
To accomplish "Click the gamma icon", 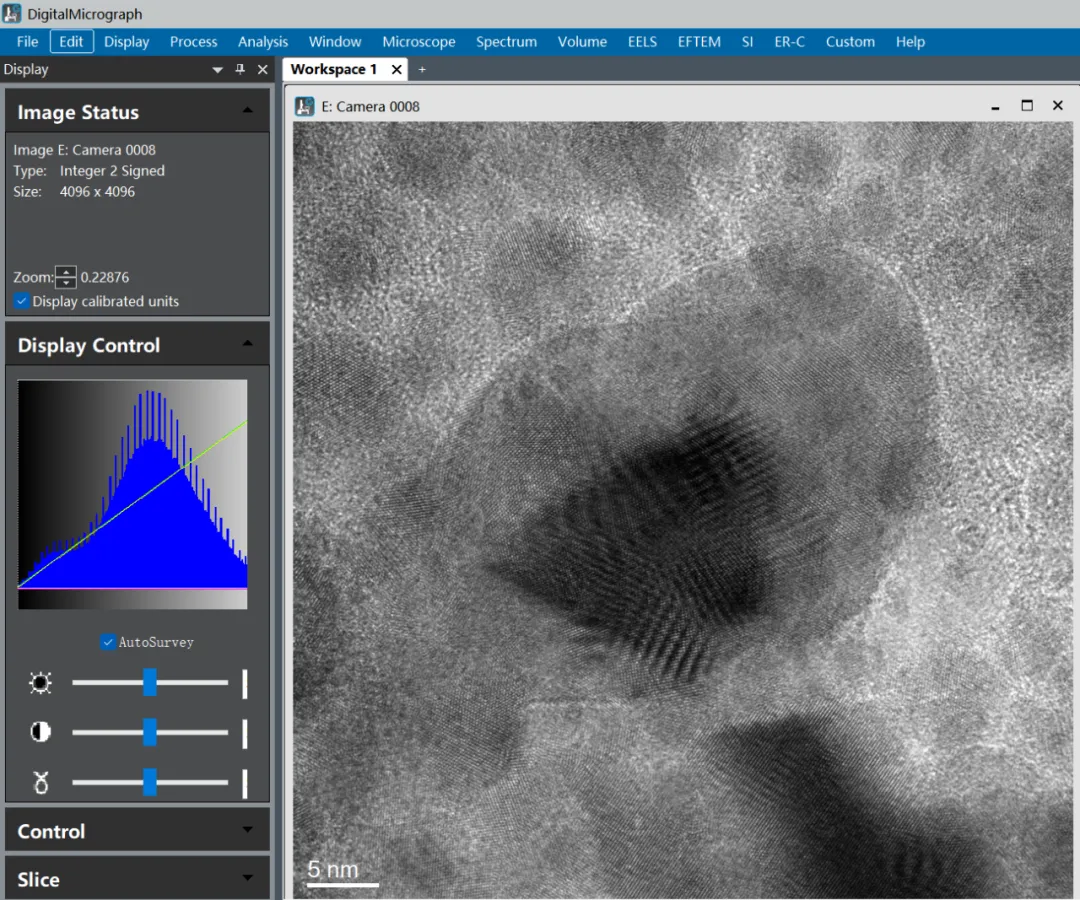I will [41, 782].
